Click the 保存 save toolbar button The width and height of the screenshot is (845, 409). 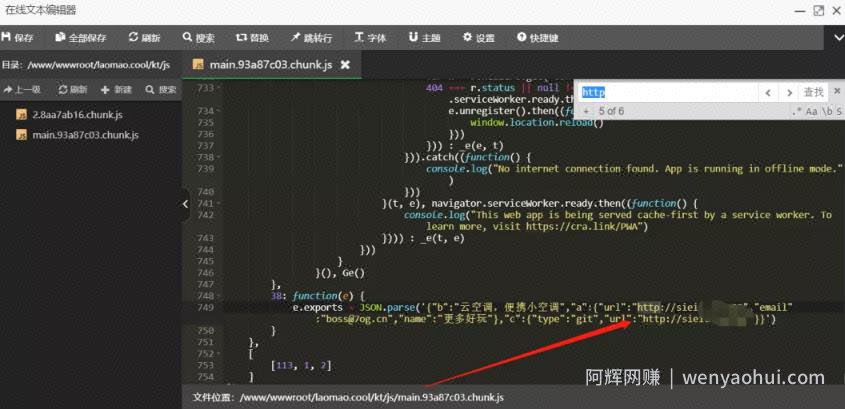tap(18, 38)
